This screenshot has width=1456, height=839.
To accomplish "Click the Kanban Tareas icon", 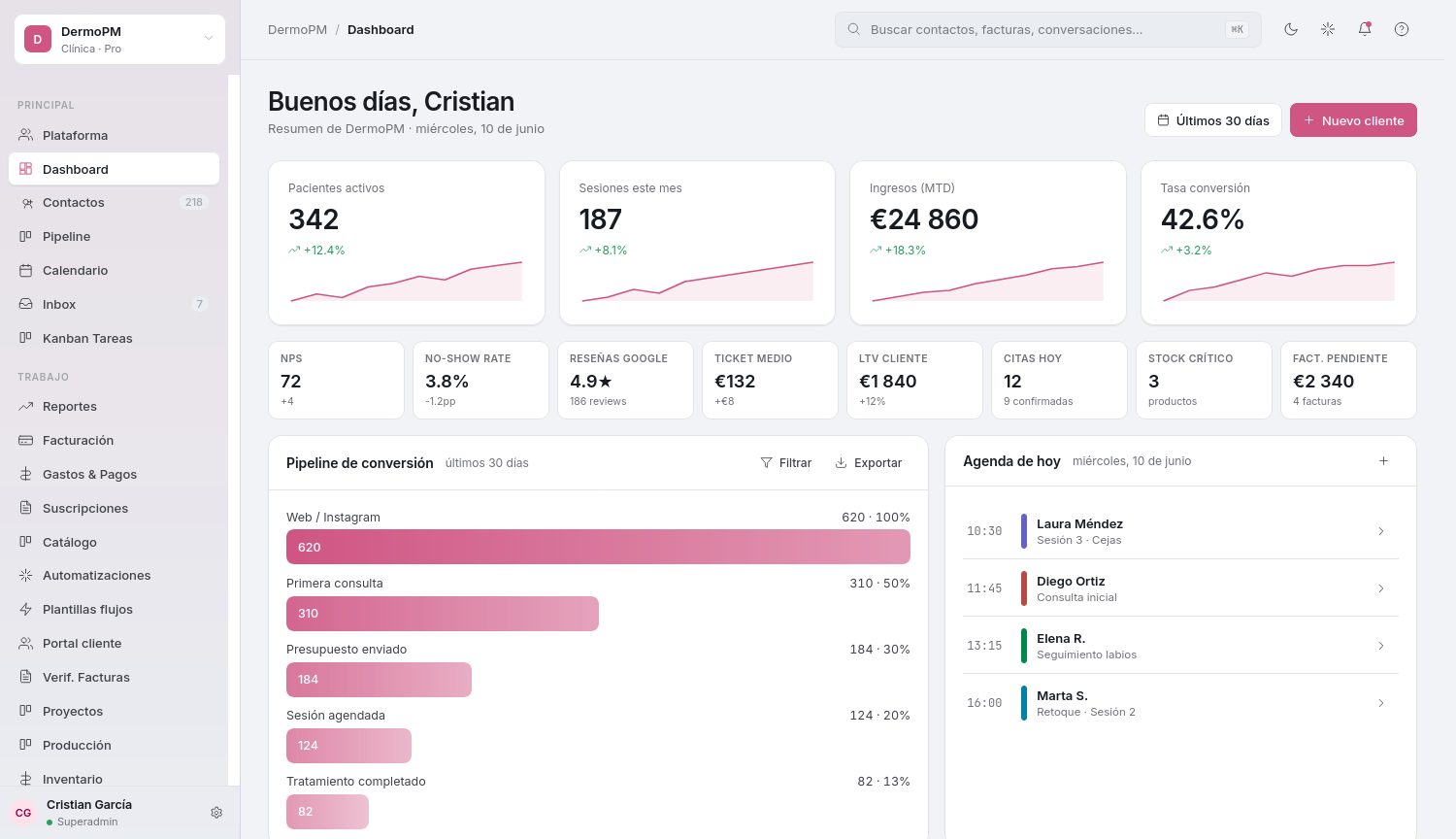I will point(26,338).
